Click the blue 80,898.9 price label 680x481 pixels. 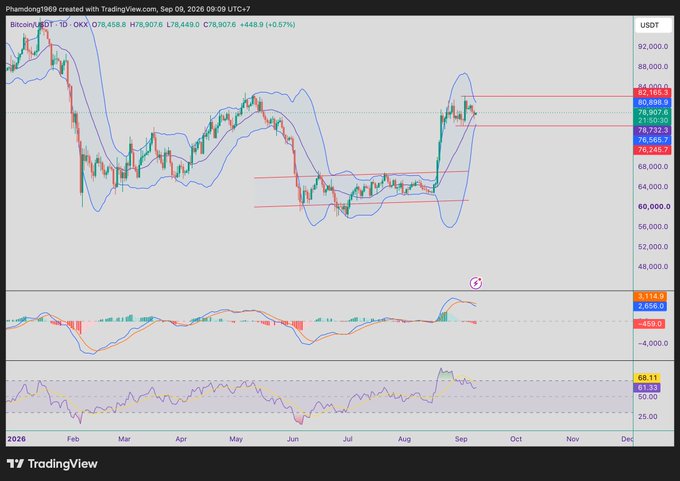652,103
